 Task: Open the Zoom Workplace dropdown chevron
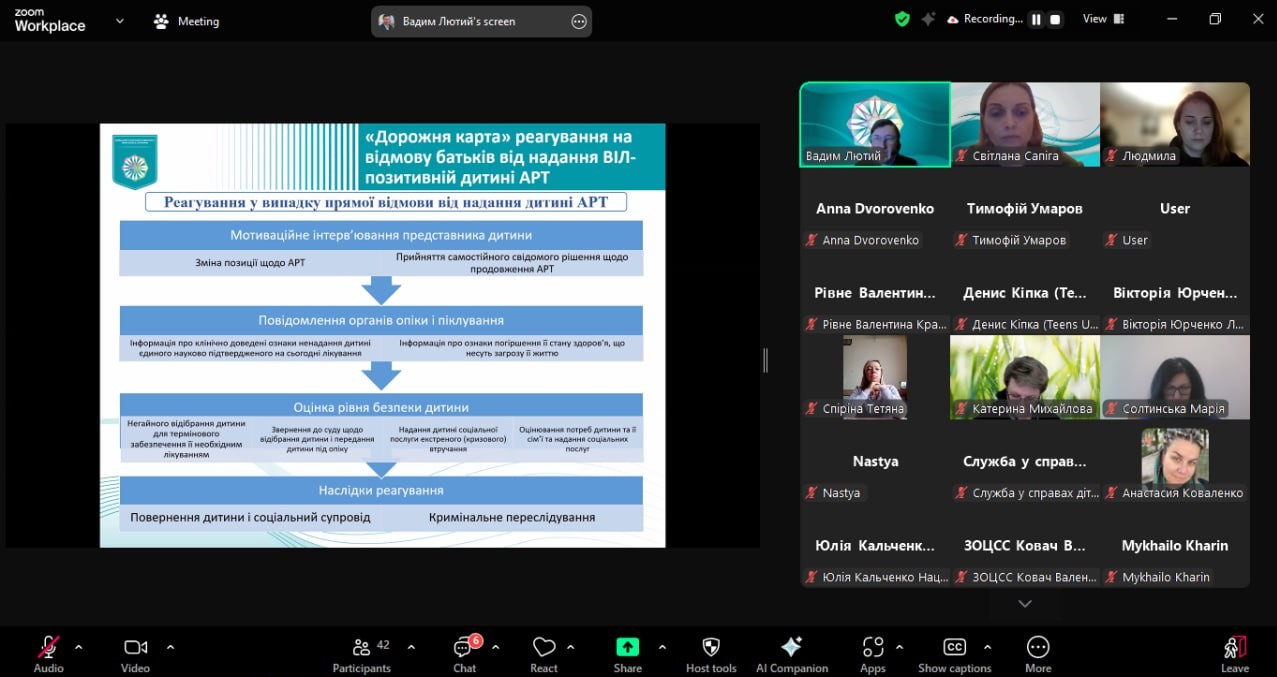(120, 20)
